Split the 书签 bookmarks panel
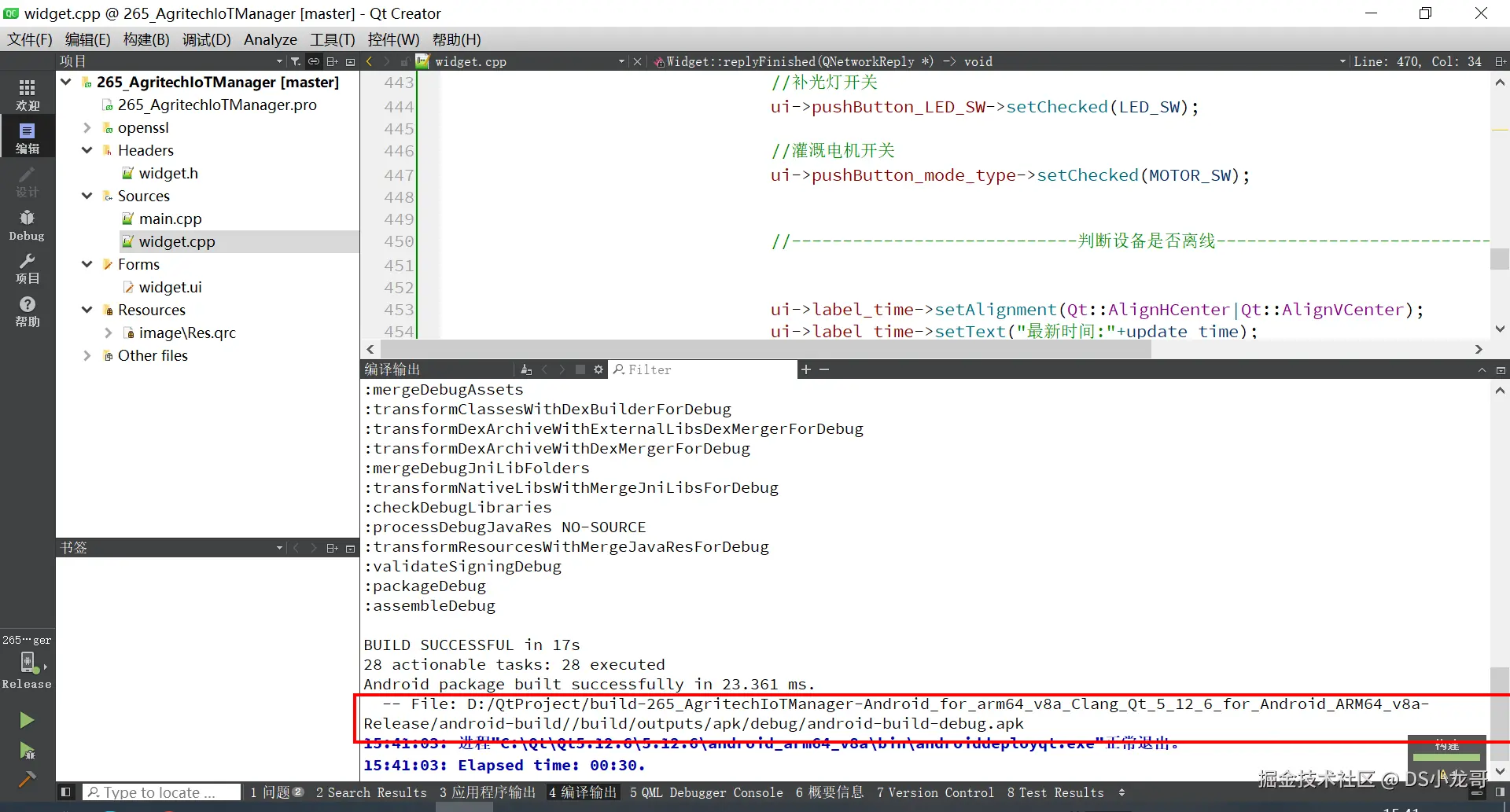The image size is (1510, 812). [333, 548]
